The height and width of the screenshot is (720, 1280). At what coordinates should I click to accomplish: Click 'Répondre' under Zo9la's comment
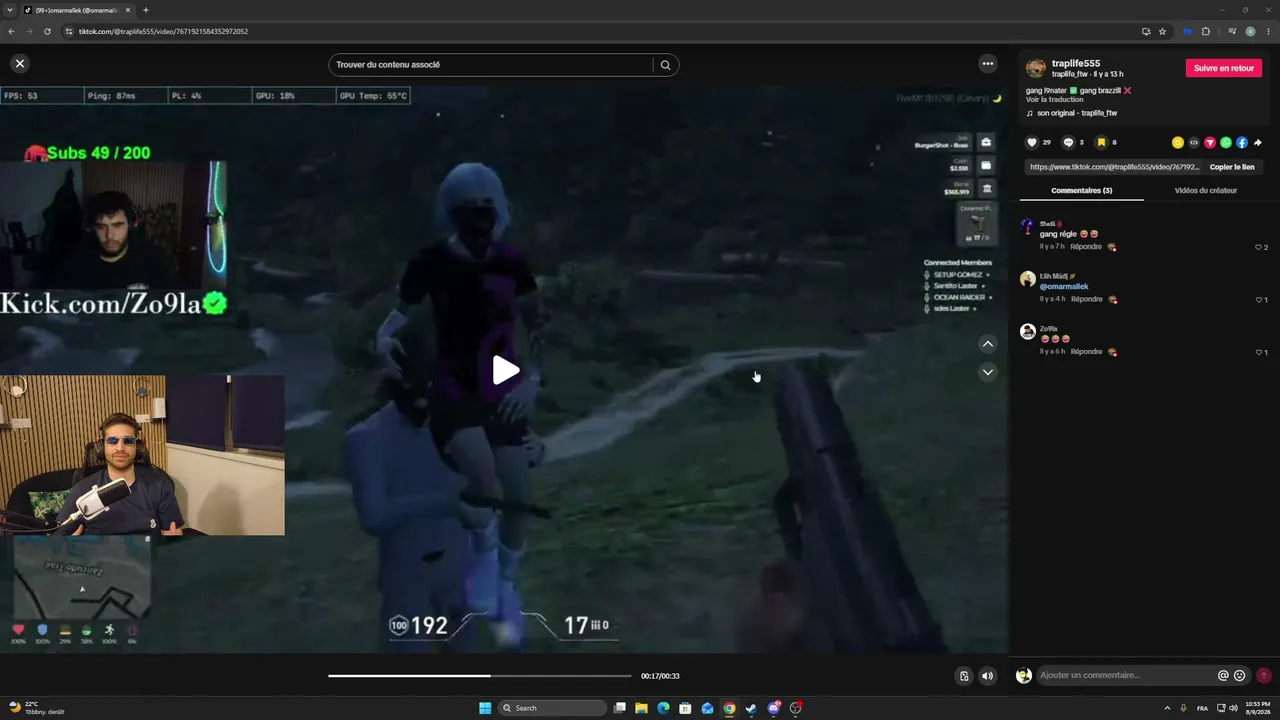point(1087,352)
